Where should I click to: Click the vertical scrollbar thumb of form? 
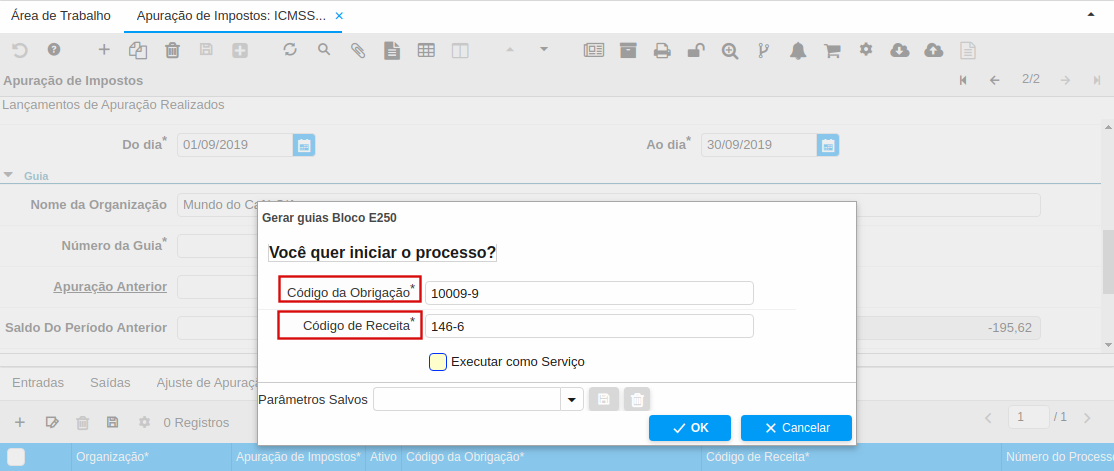pos(1108,261)
